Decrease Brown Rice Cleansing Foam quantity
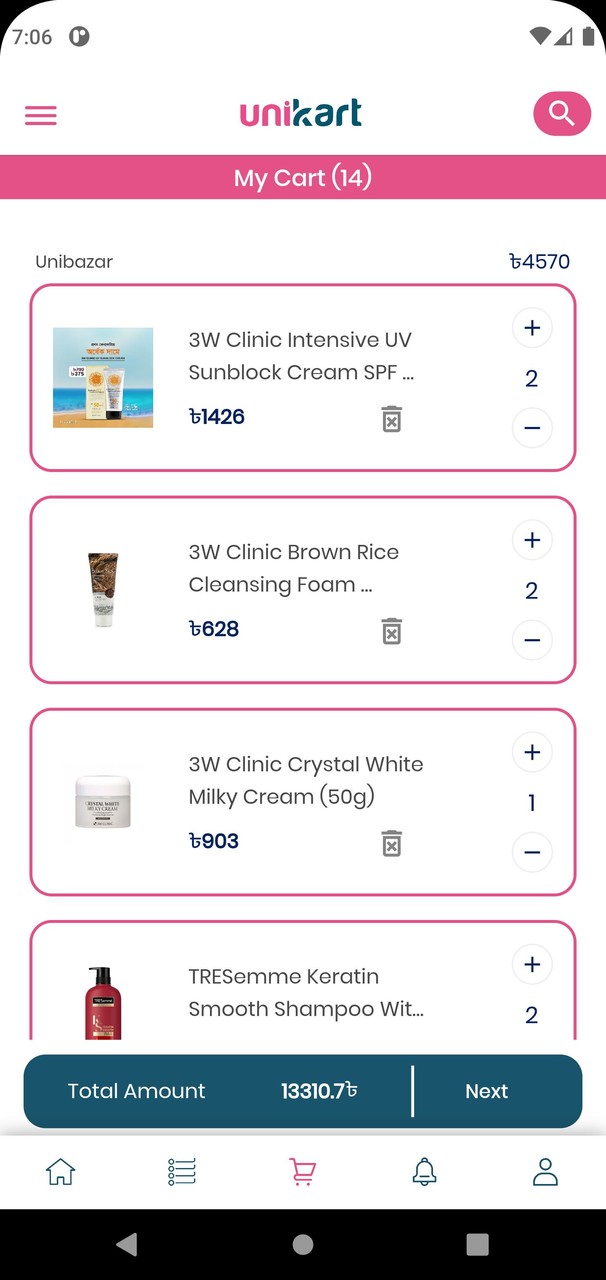 [x=532, y=640]
